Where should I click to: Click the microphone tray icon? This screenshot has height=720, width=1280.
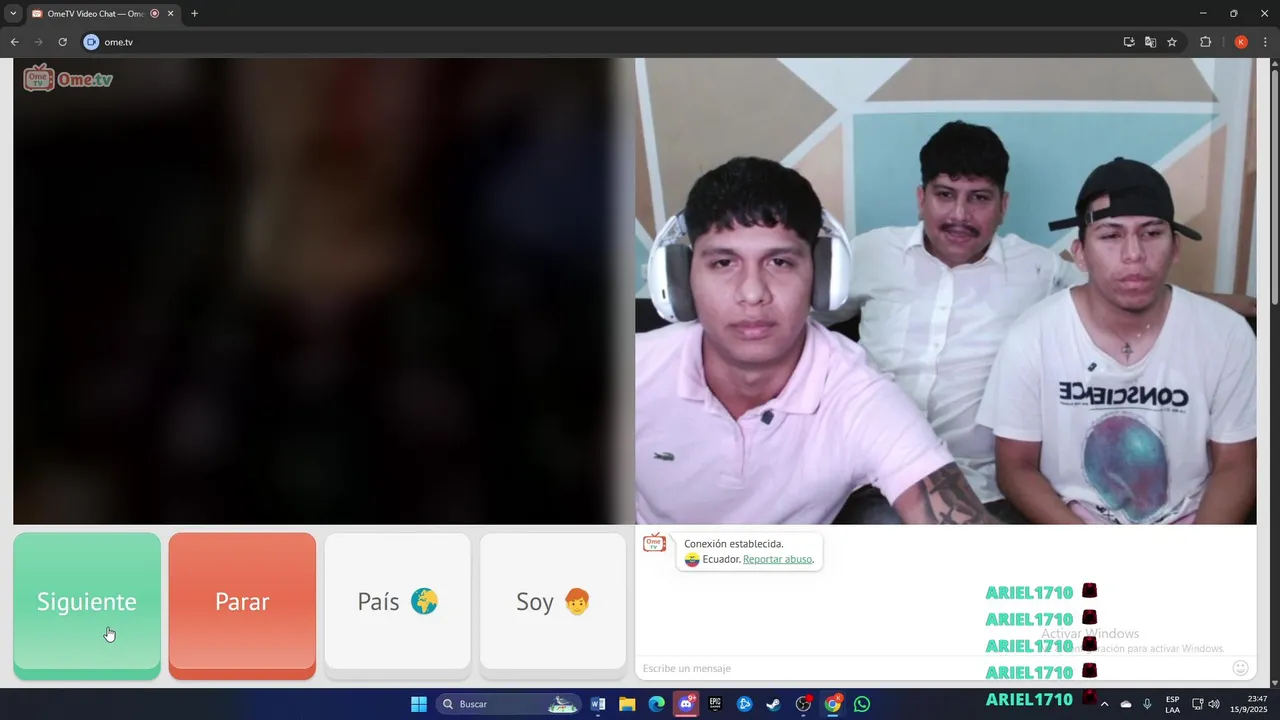1147,704
